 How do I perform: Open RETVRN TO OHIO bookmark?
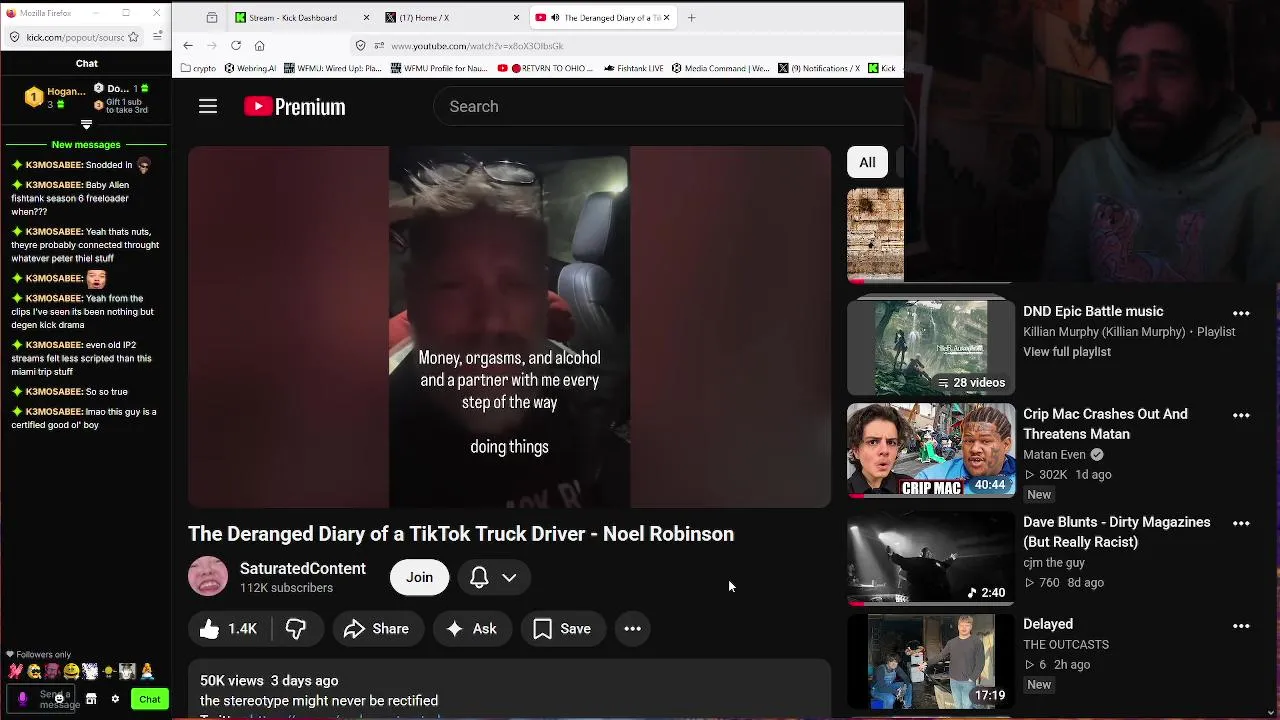[x=546, y=68]
